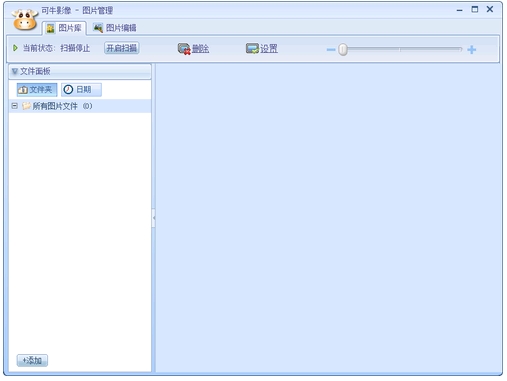Click the minus icon to shrink thumbnails
The width and height of the screenshot is (507, 381).
(331, 50)
